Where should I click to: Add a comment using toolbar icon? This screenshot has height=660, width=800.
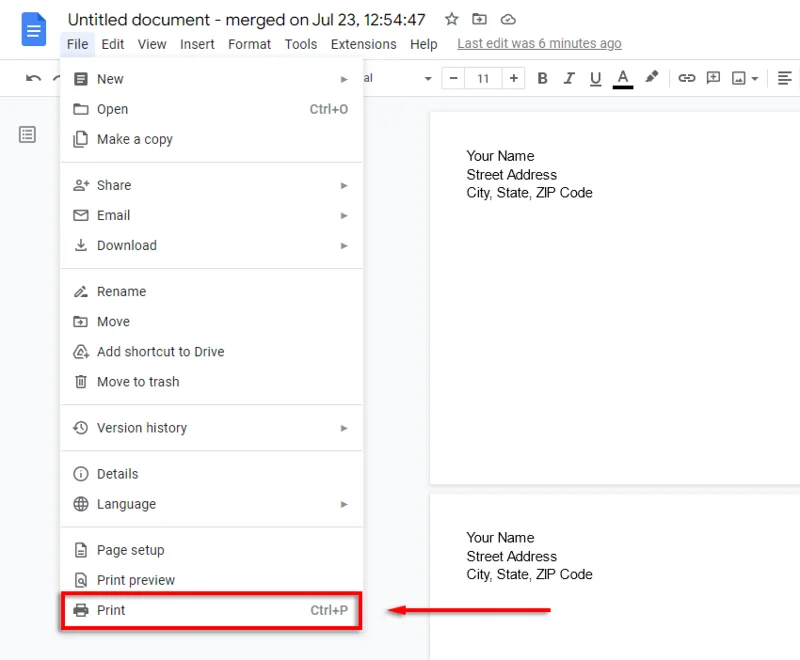[713, 78]
